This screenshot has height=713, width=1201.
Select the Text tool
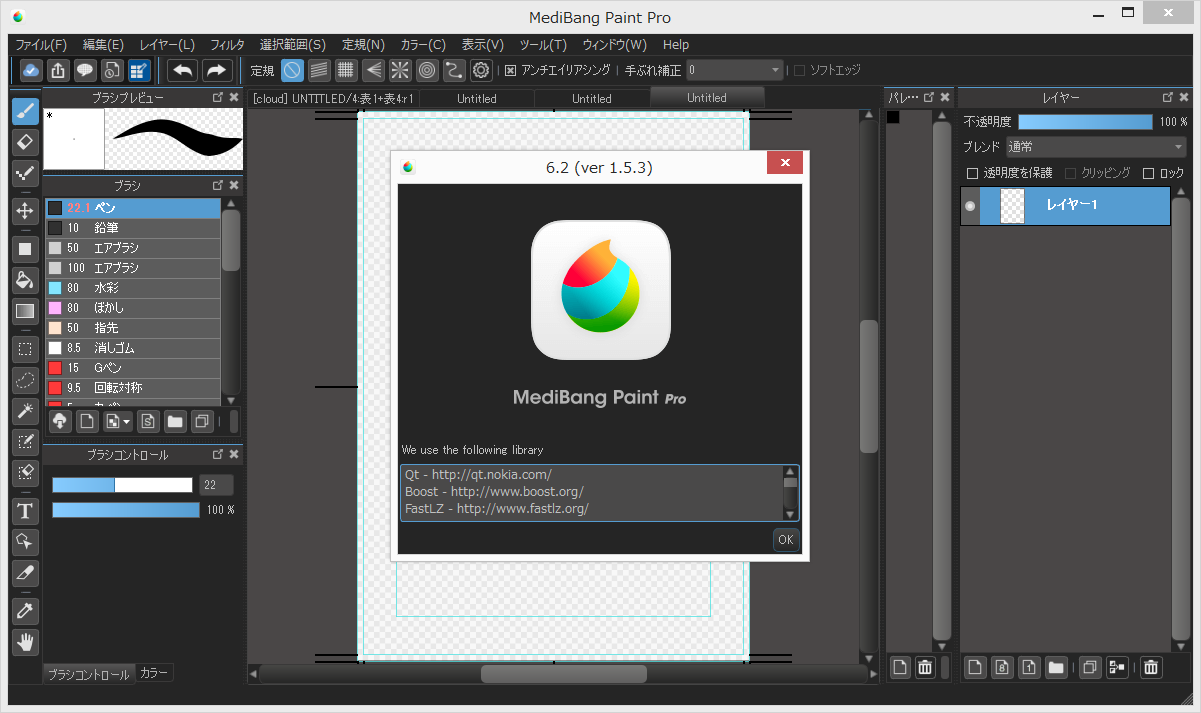click(x=25, y=511)
